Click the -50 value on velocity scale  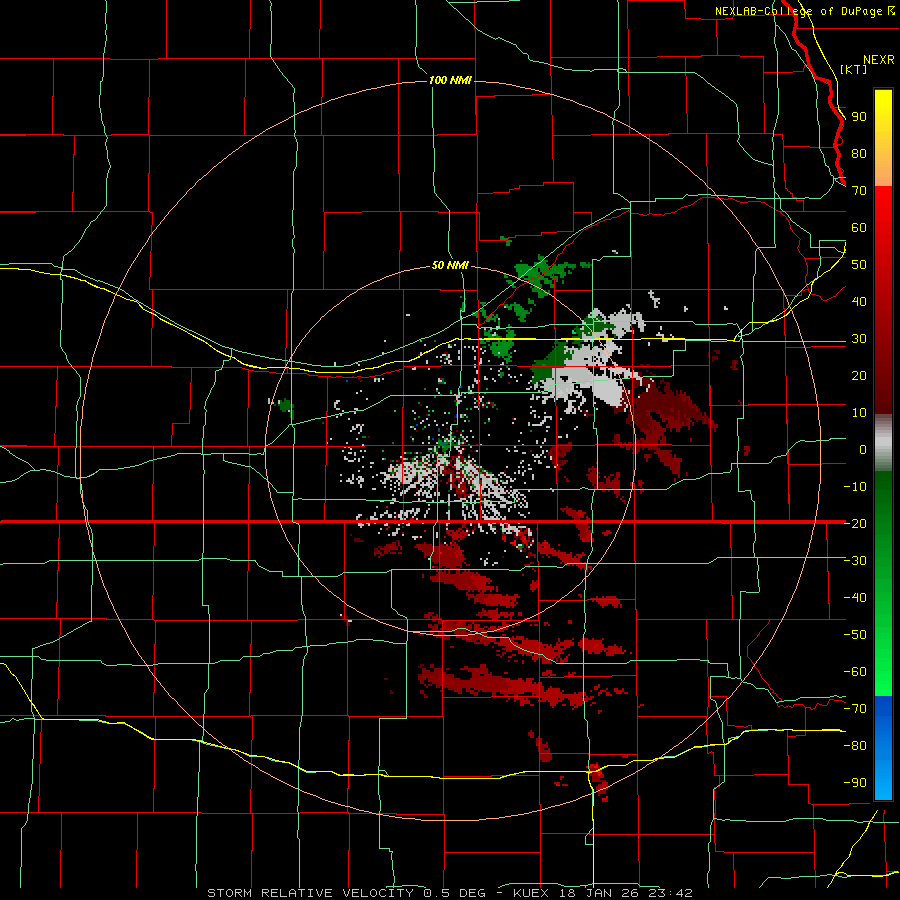click(x=855, y=635)
